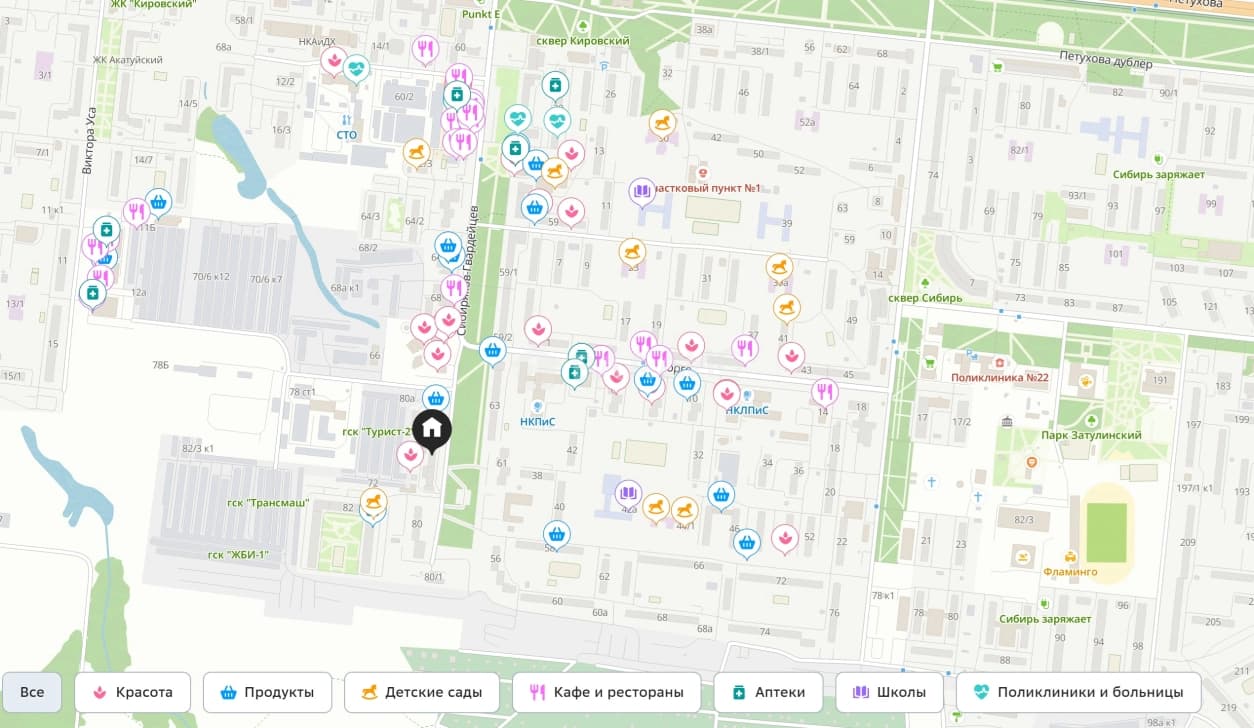Image resolution: width=1254 pixels, height=728 pixels.
Task: Click the Punkt E label
Action: 481,15
